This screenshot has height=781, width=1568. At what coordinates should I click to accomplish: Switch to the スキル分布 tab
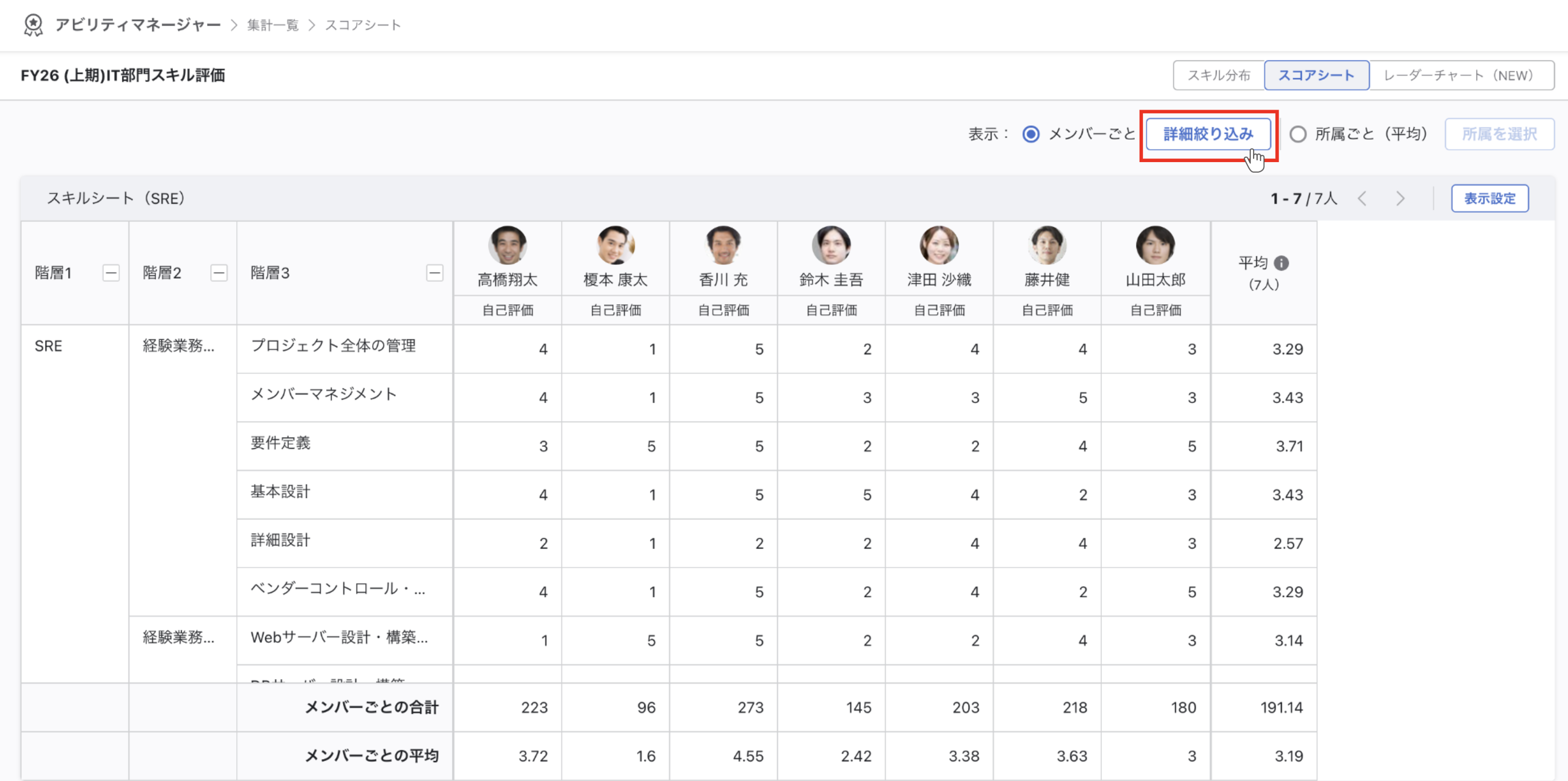[1219, 75]
